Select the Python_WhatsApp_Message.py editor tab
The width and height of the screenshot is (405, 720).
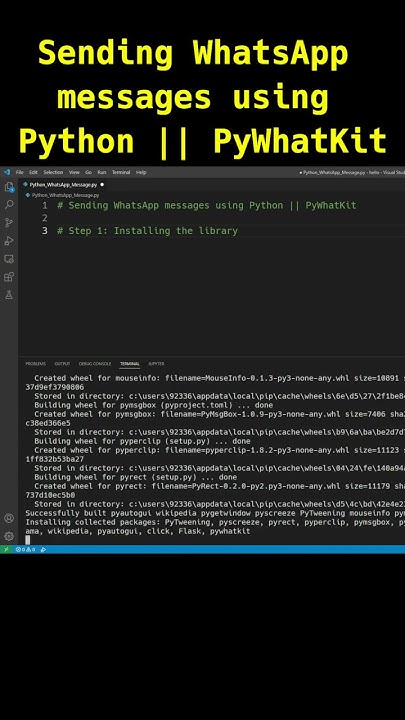[x=63, y=185]
